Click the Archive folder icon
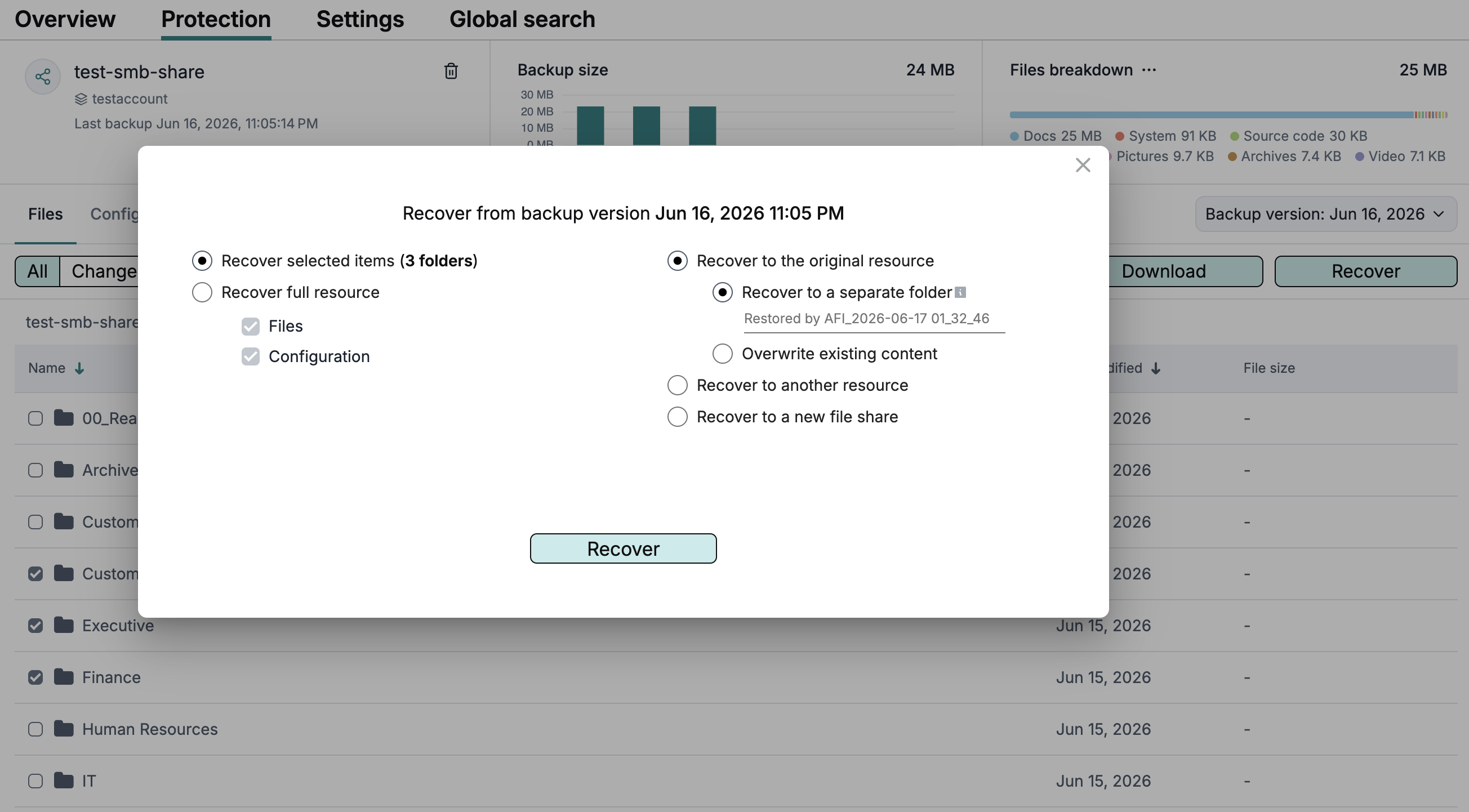The height and width of the screenshot is (812, 1469). click(x=64, y=470)
